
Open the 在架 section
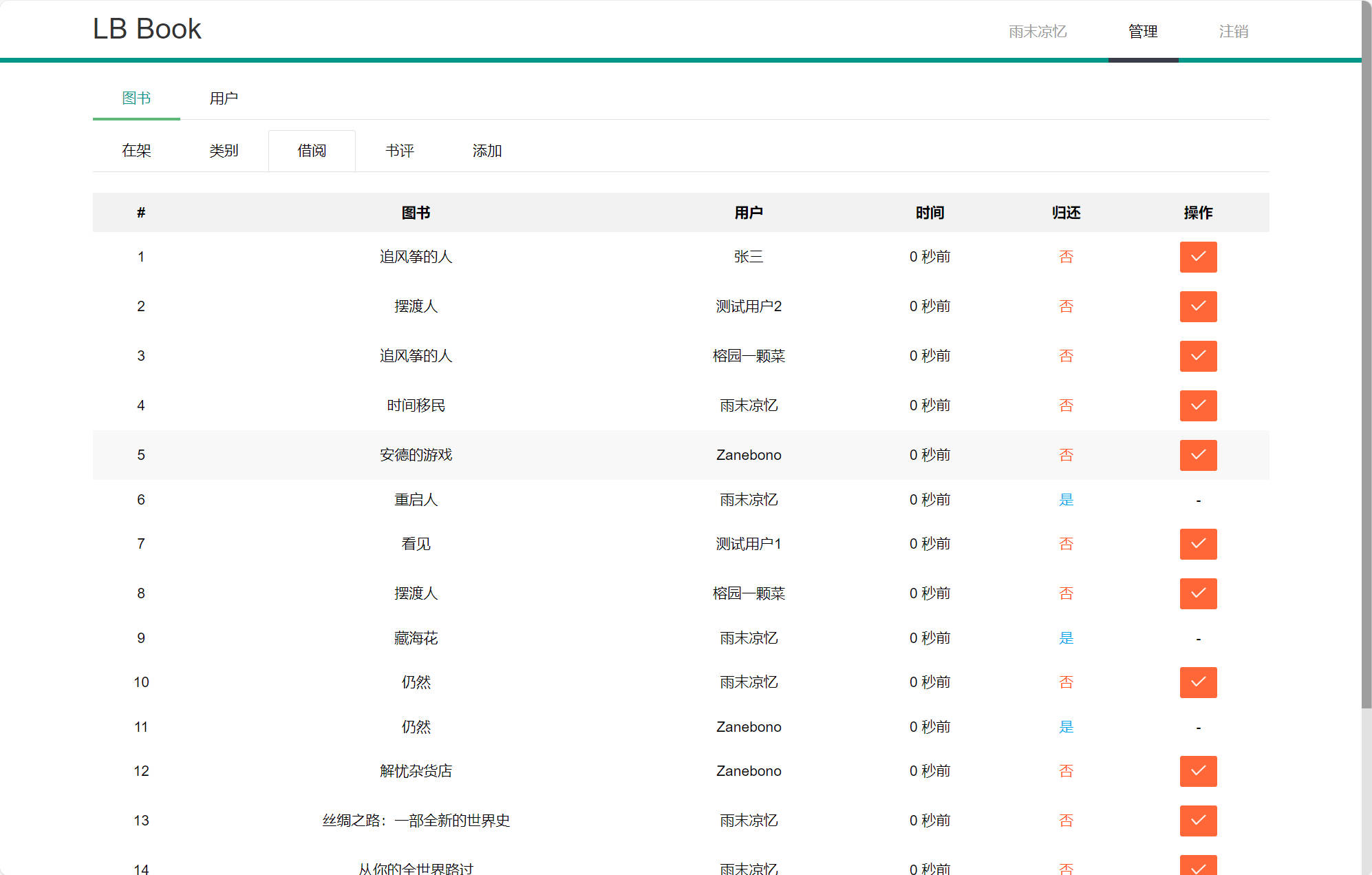(x=136, y=150)
